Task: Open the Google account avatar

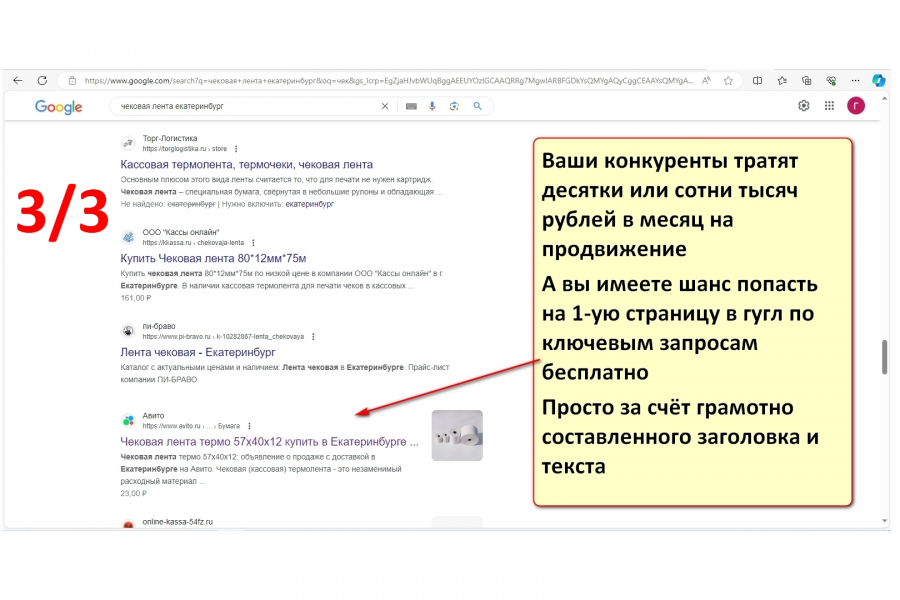Action: [x=856, y=106]
